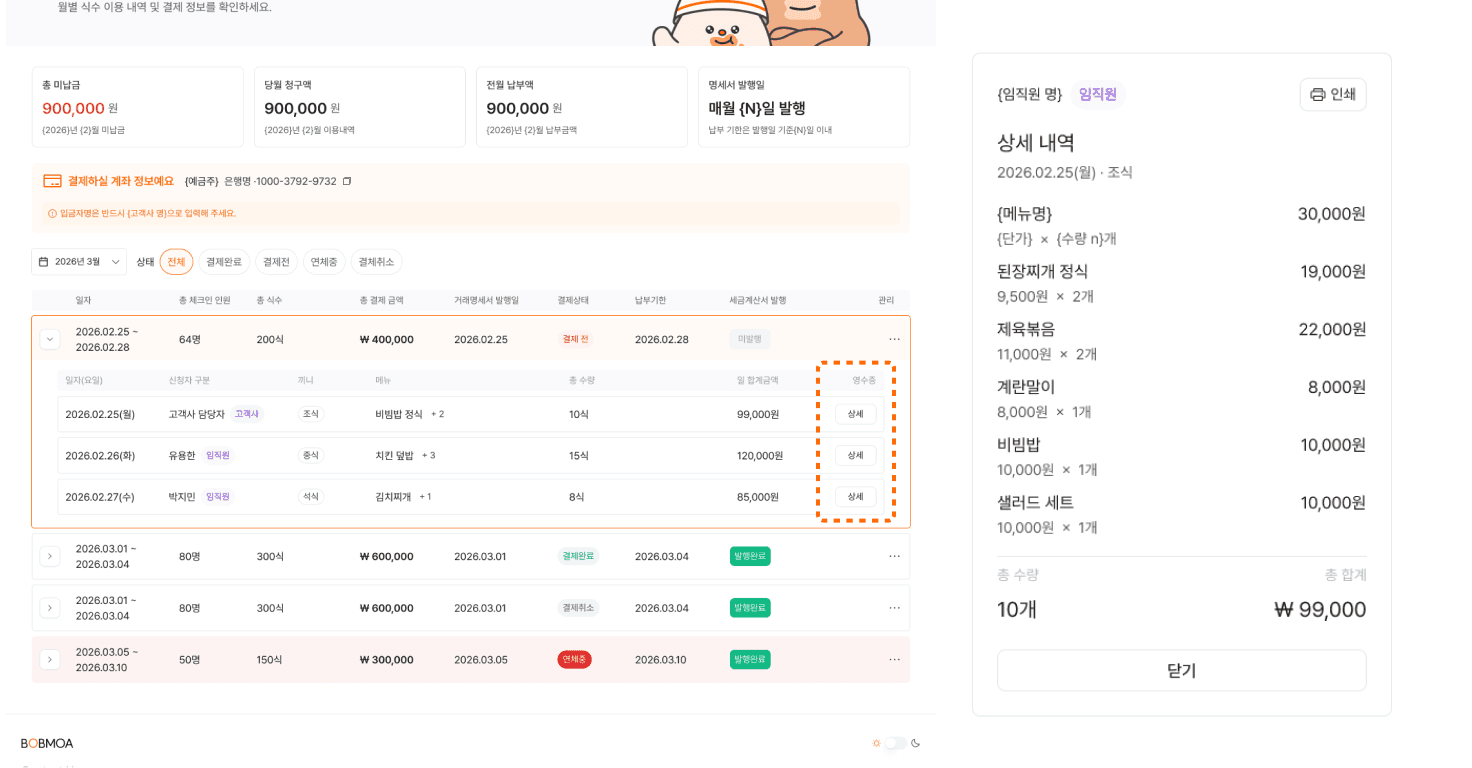This screenshot has width=1472, height=768.
Task: Click the BOBMOA footer logo
Action: pyautogui.click(x=47, y=743)
